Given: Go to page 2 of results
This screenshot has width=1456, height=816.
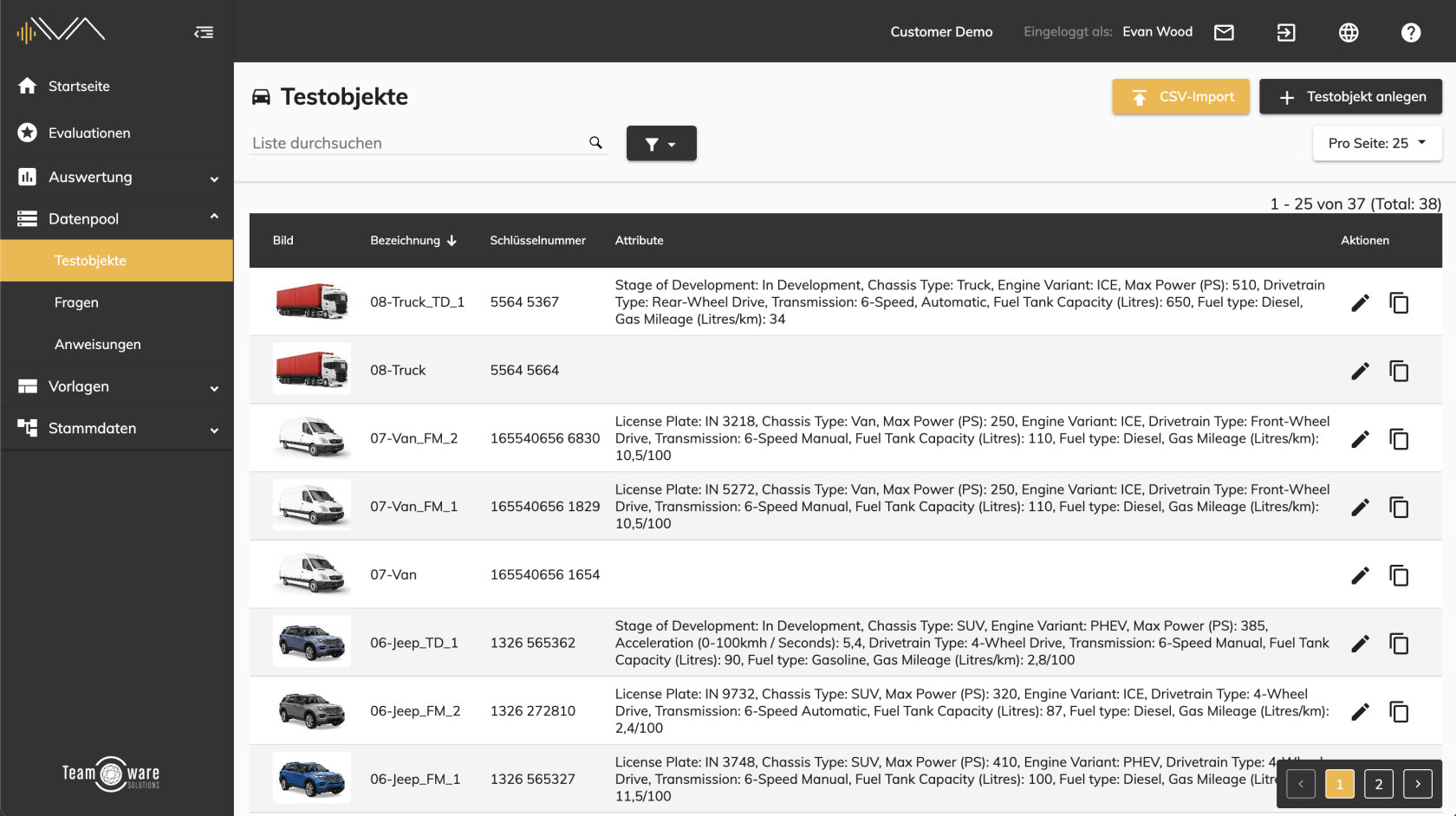Looking at the screenshot, I should point(1379,784).
